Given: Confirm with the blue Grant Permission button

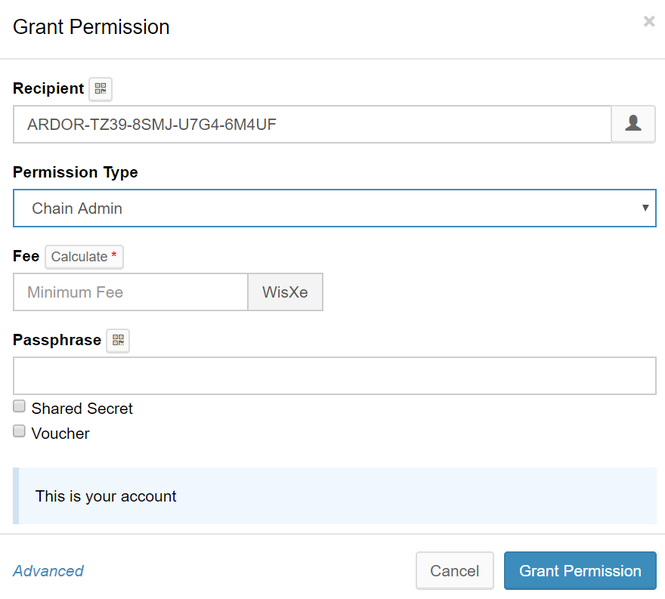Looking at the screenshot, I should (580, 571).
